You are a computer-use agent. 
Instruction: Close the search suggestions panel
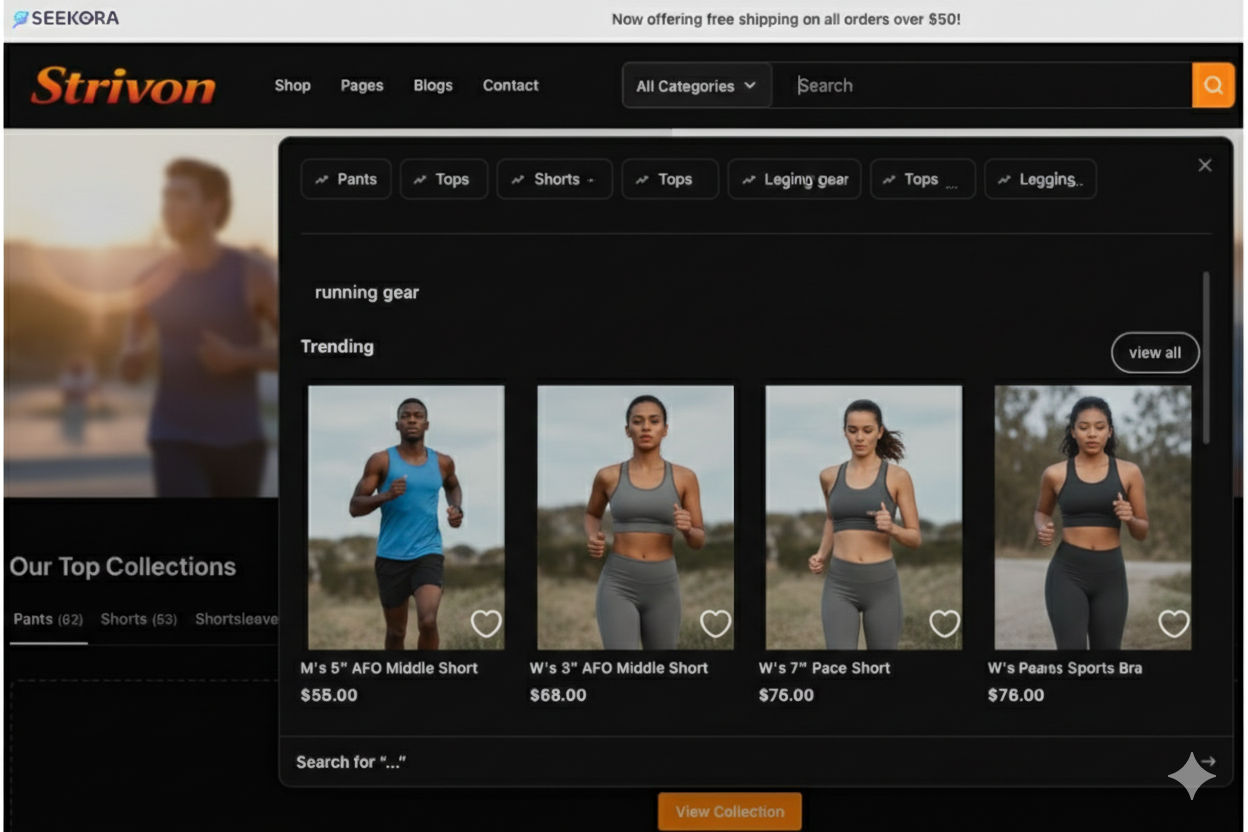point(1205,166)
